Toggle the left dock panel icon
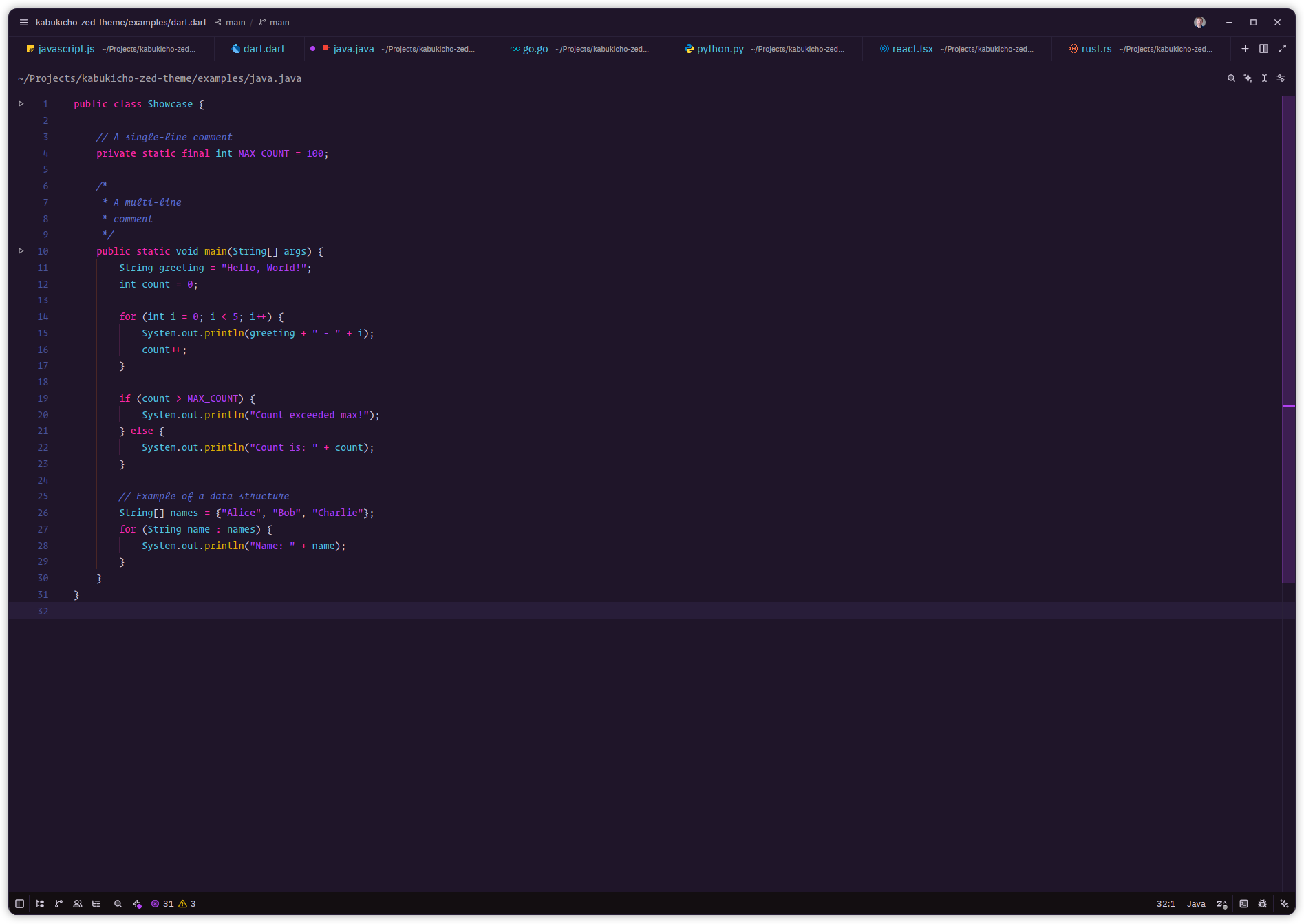Image resolution: width=1304 pixels, height=924 pixels. pos(20,904)
